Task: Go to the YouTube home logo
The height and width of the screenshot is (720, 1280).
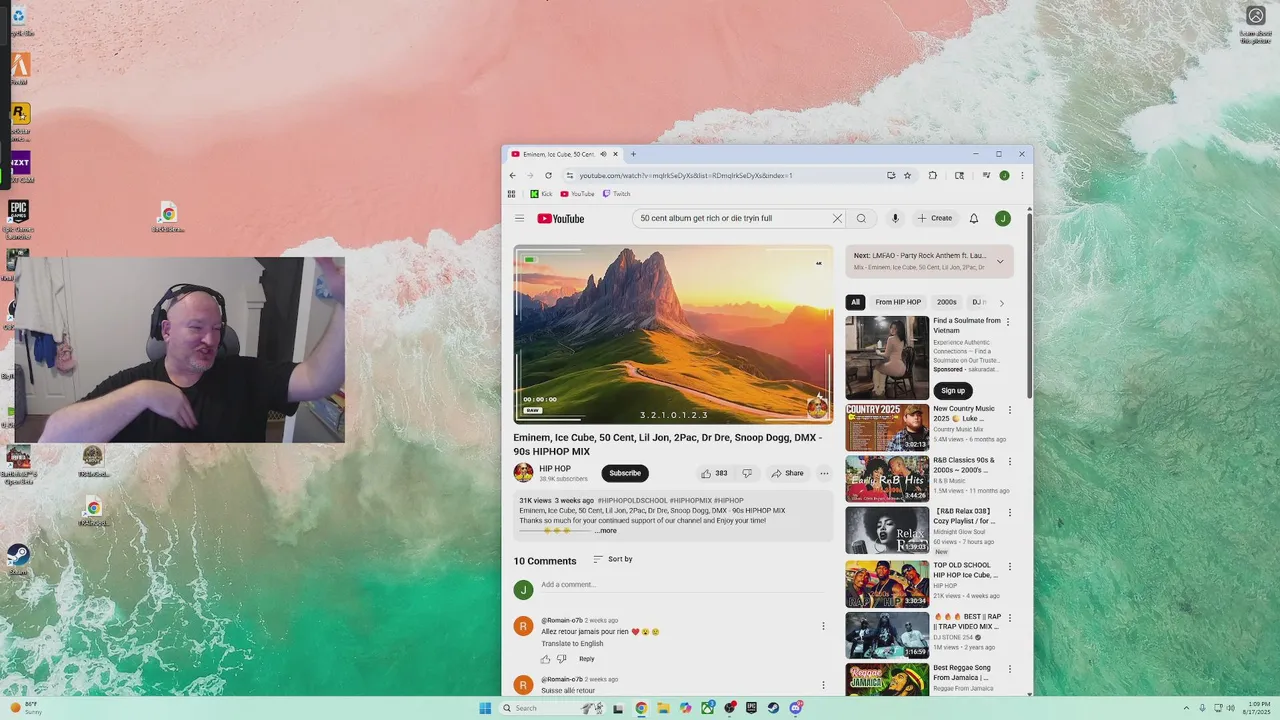Action: (x=561, y=218)
